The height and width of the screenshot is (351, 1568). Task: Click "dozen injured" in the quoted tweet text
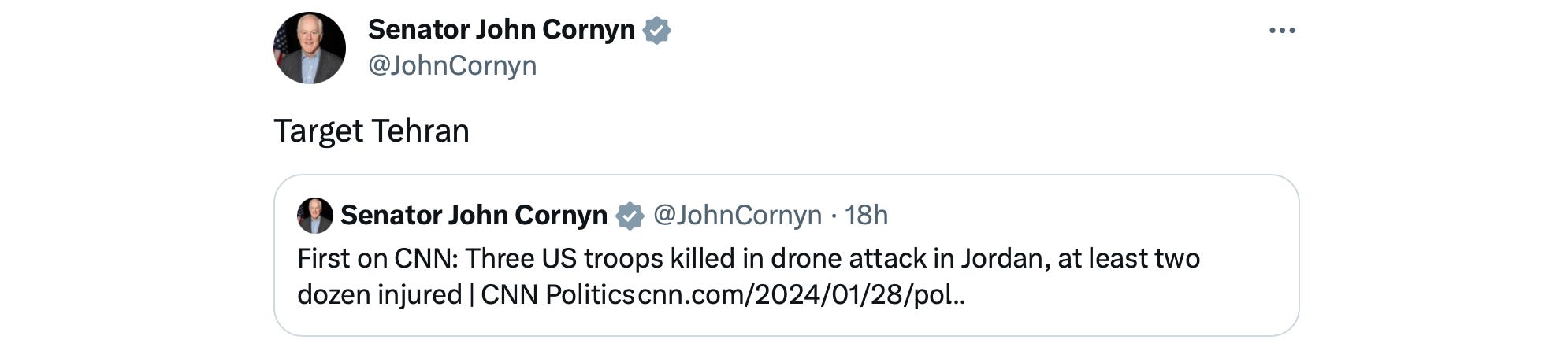point(379,294)
